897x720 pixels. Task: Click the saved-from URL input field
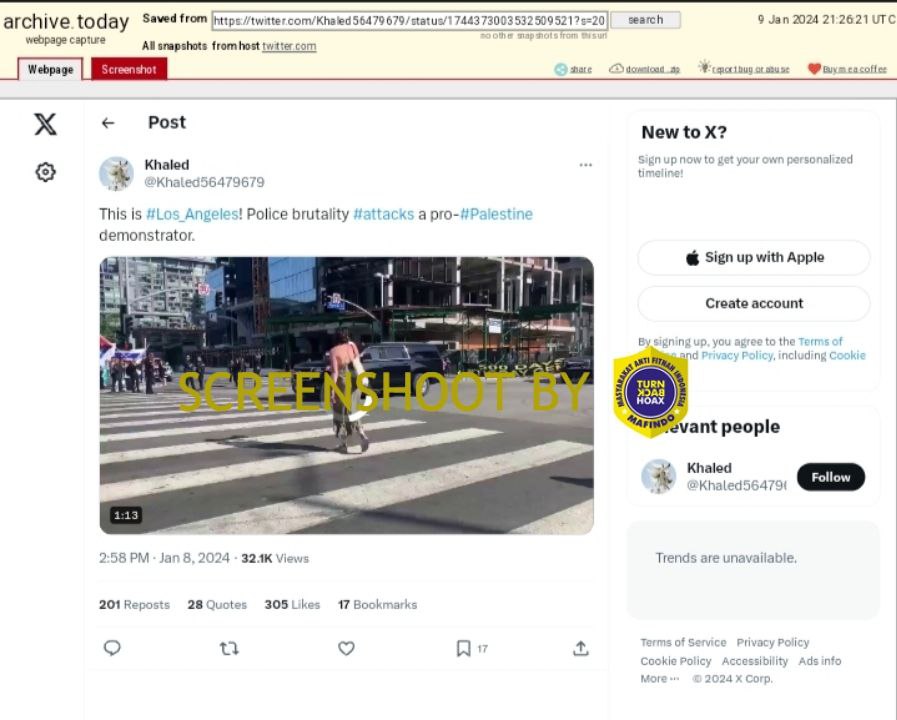(x=409, y=20)
